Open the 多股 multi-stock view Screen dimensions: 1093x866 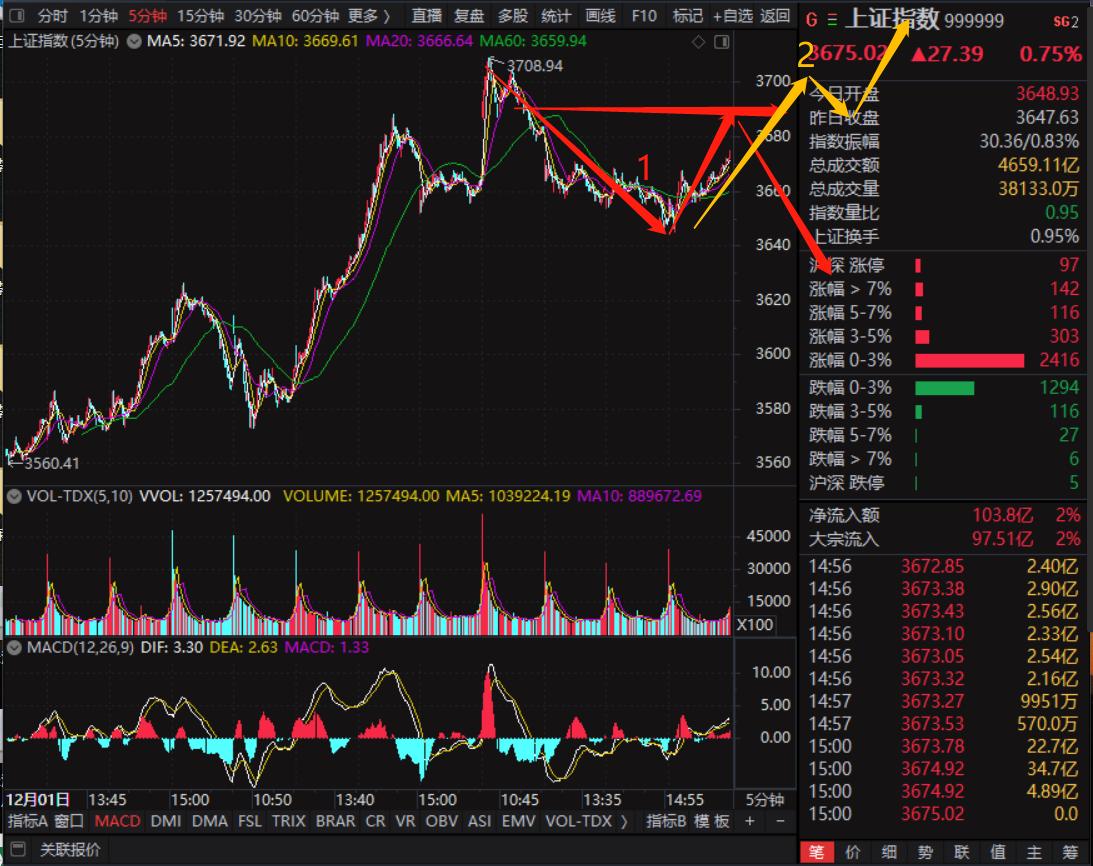point(512,15)
